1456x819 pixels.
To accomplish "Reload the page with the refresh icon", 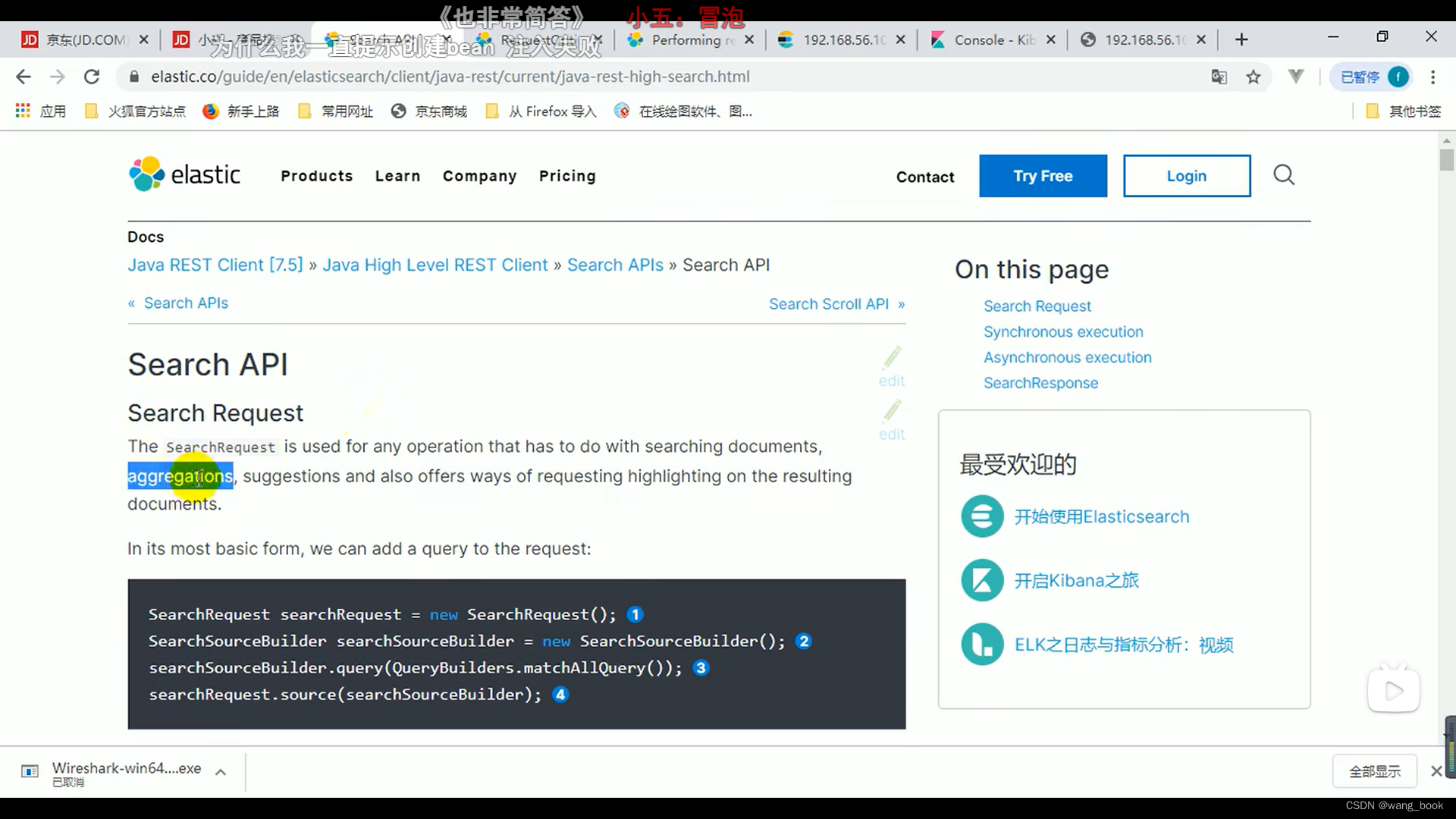I will 92,77.
